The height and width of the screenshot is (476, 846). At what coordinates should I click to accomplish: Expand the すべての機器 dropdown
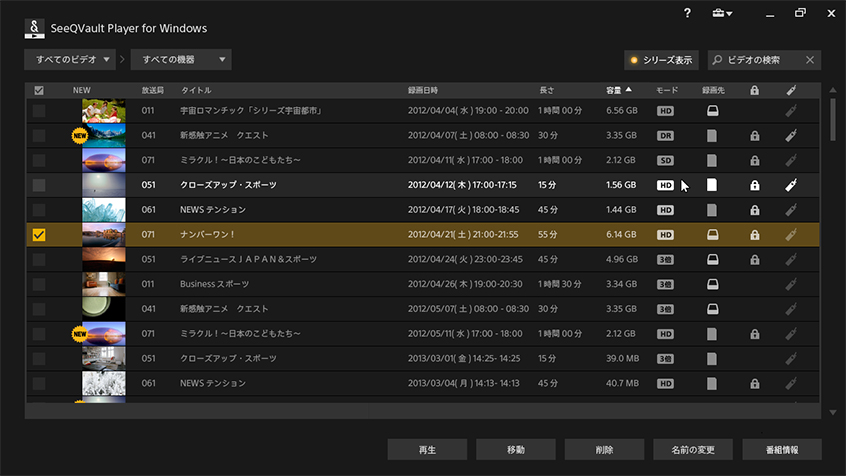181,60
